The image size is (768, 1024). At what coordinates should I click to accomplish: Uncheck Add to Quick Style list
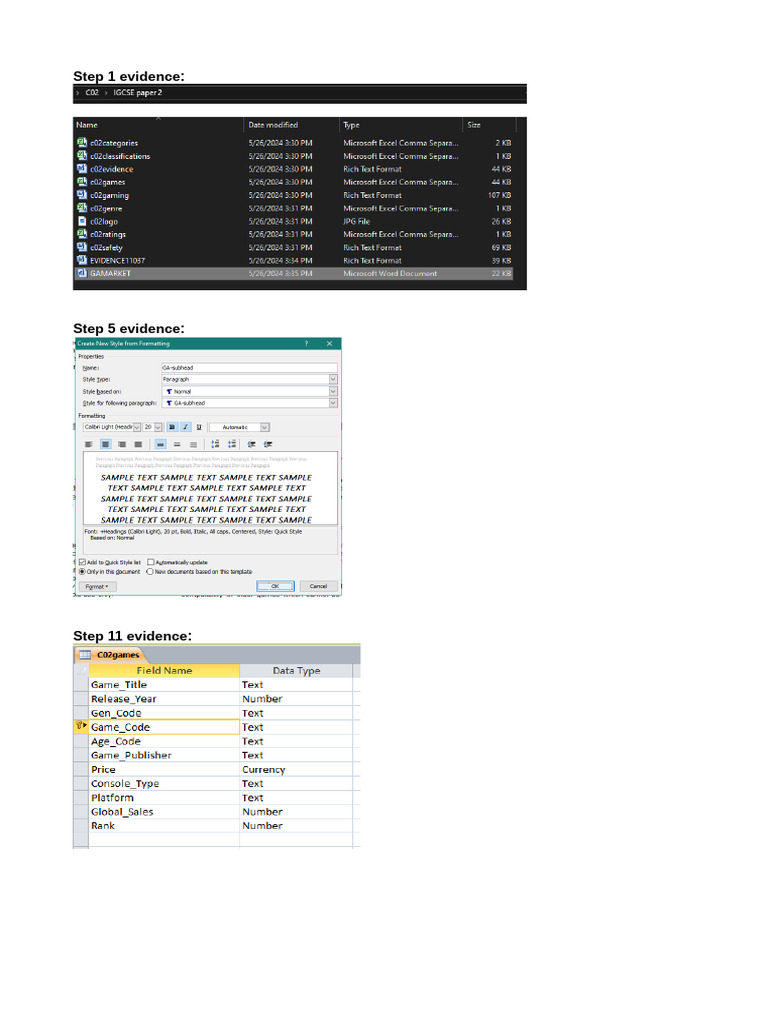(83, 563)
